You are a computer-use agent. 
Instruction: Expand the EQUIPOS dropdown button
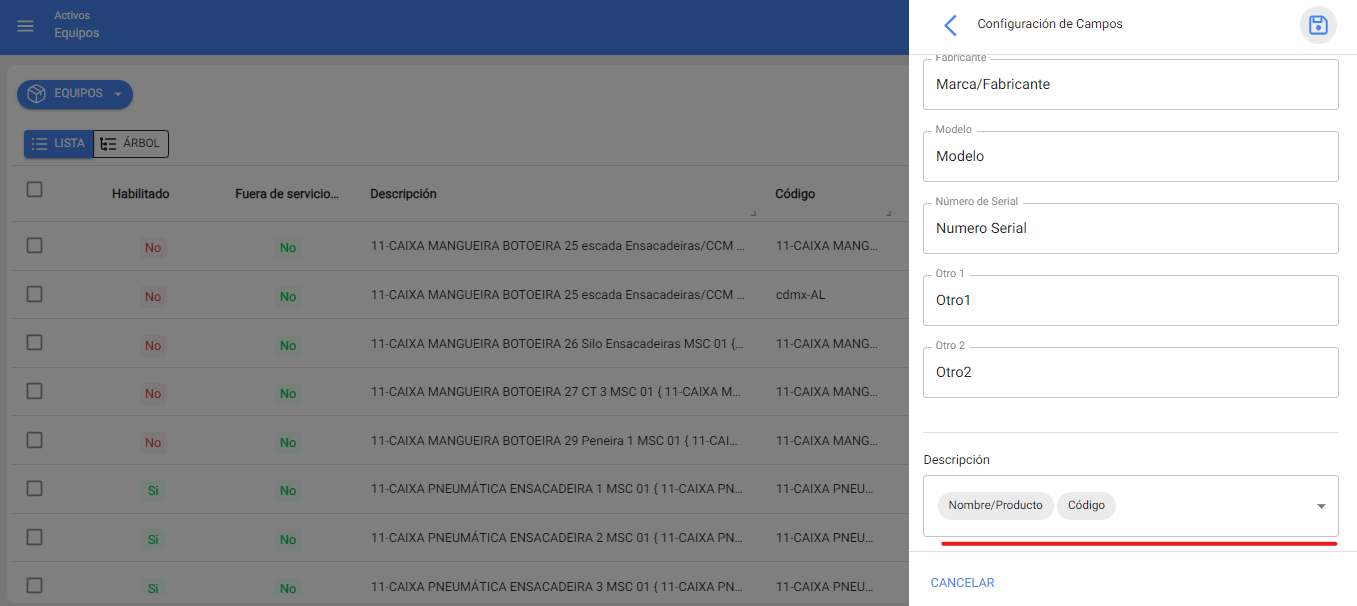pos(117,94)
